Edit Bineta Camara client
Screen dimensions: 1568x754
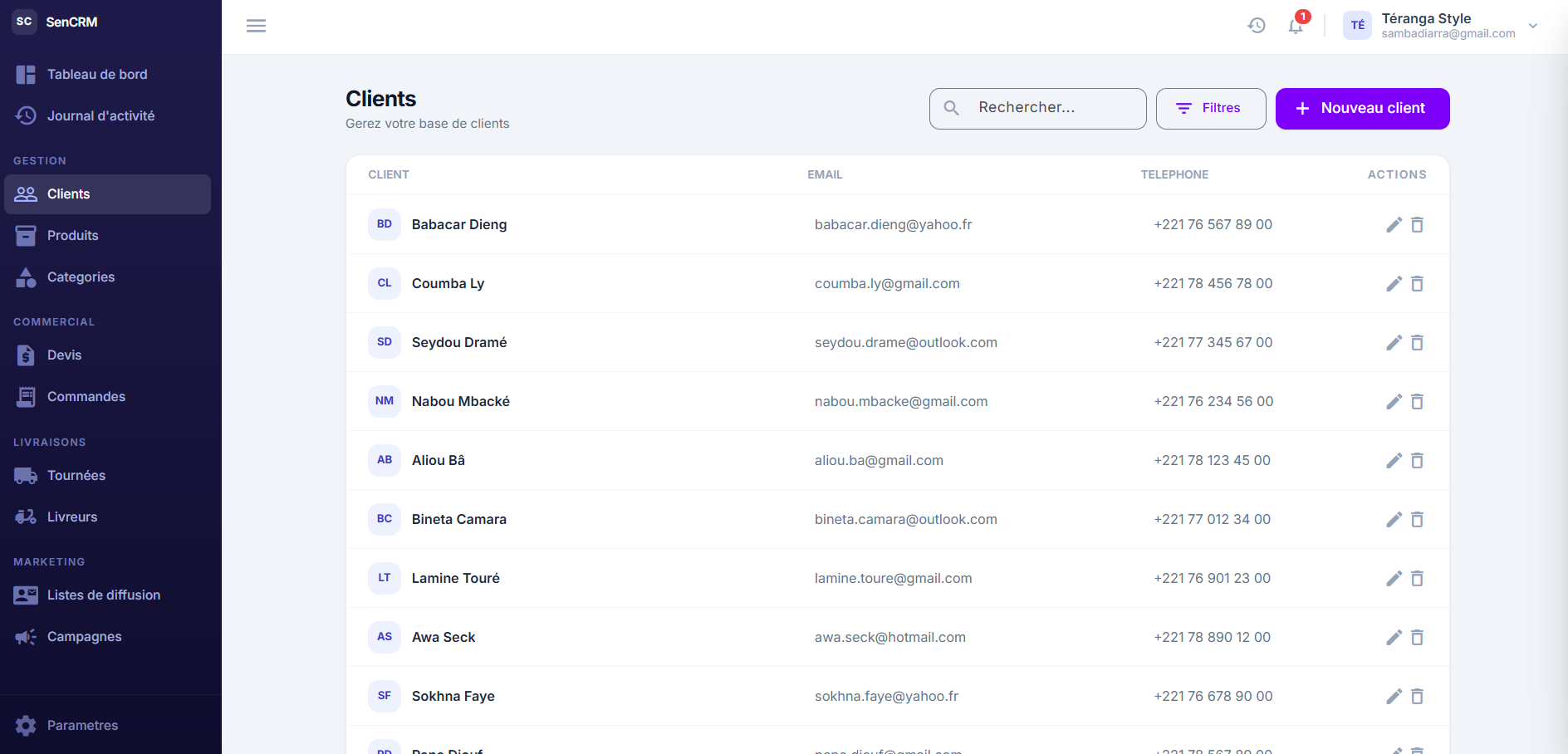(1394, 520)
